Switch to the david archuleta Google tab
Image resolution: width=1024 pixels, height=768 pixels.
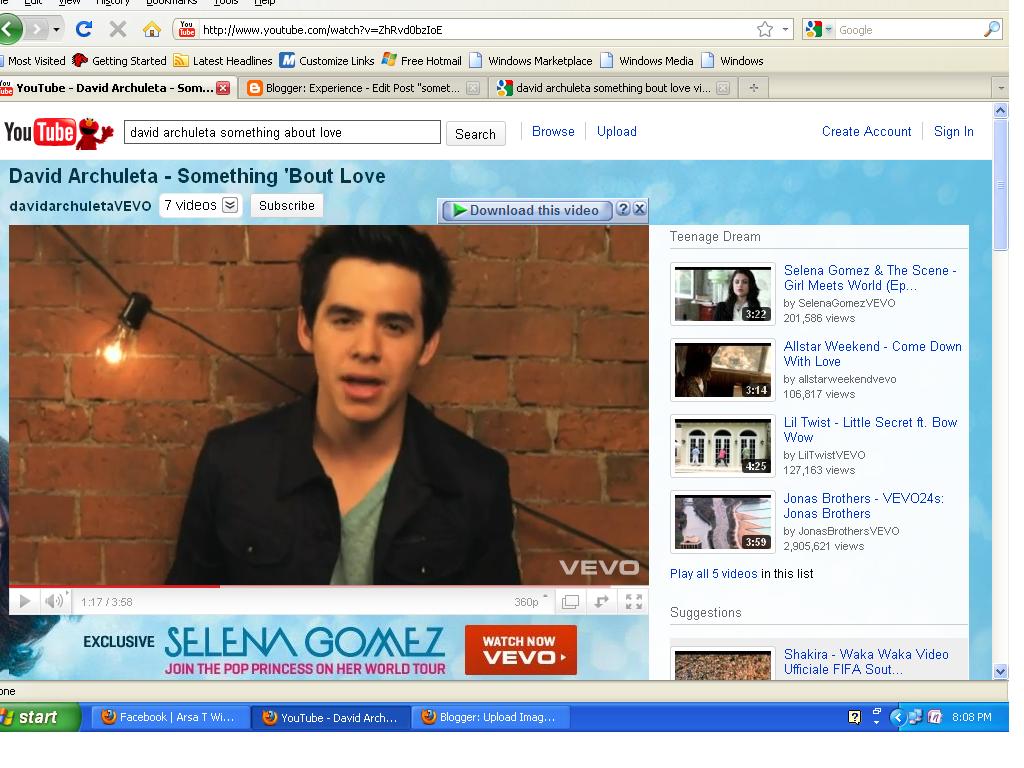(x=613, y=88)
